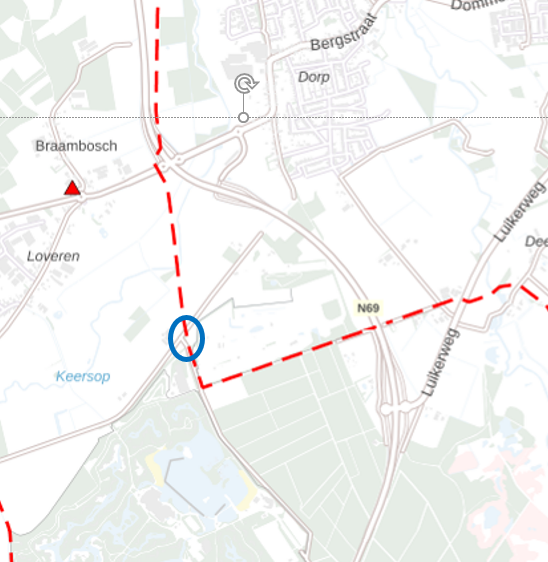548x562 pixels.
Task: Select the blue oval annotation shape
Action: [x=186, y=338]
